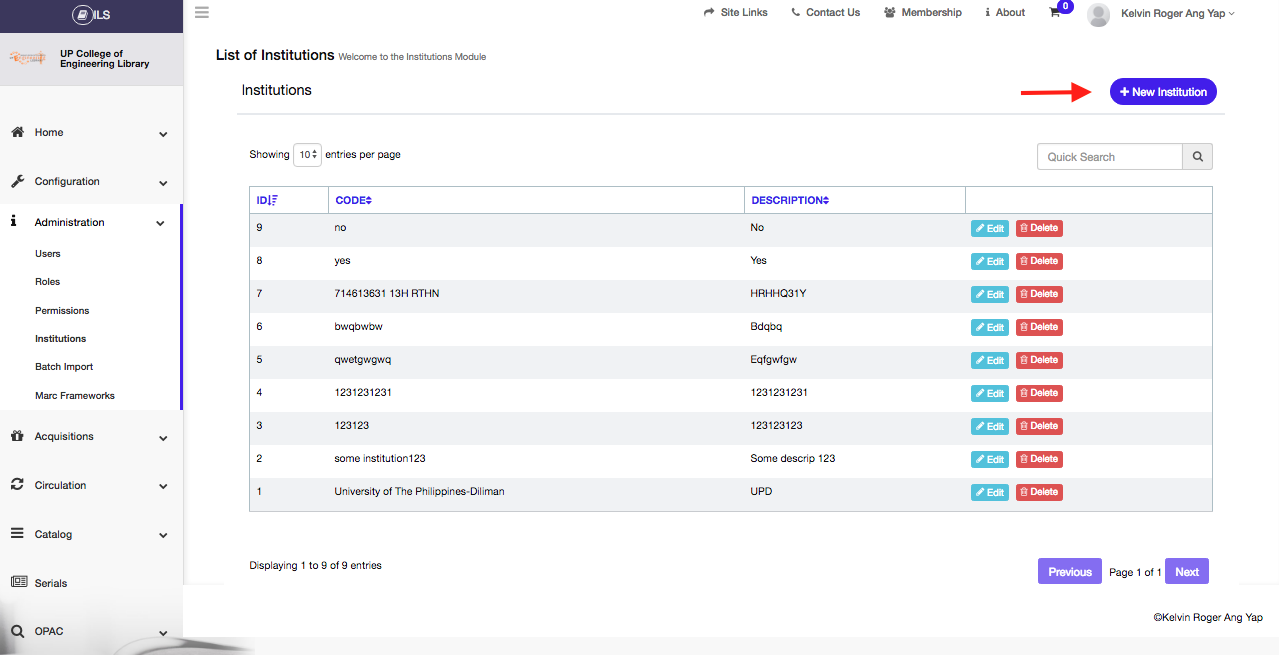
Task: Click the hamburger menu icon
Action: 202,13
